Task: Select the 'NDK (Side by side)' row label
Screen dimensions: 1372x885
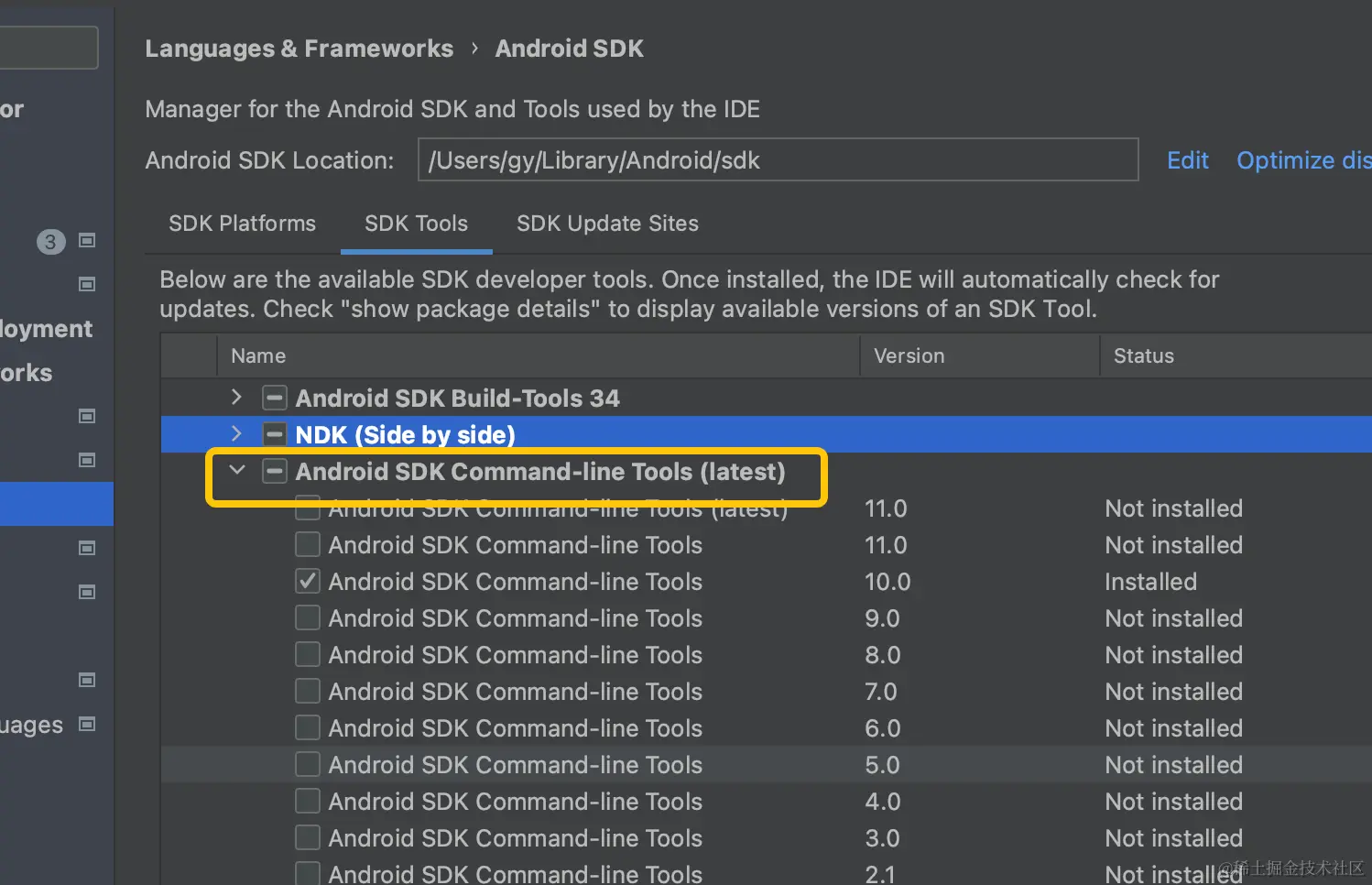Action: point(405,434)
